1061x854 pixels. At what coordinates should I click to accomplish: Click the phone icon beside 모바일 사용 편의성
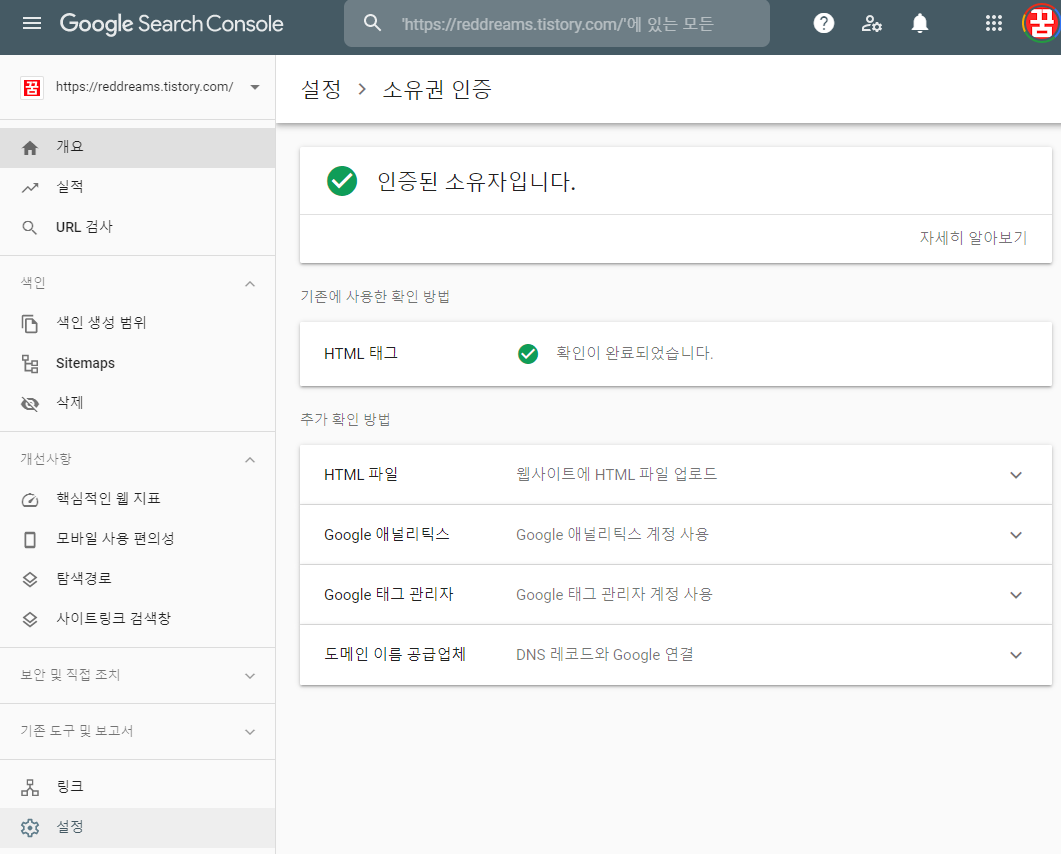click(x=30, y=539)
